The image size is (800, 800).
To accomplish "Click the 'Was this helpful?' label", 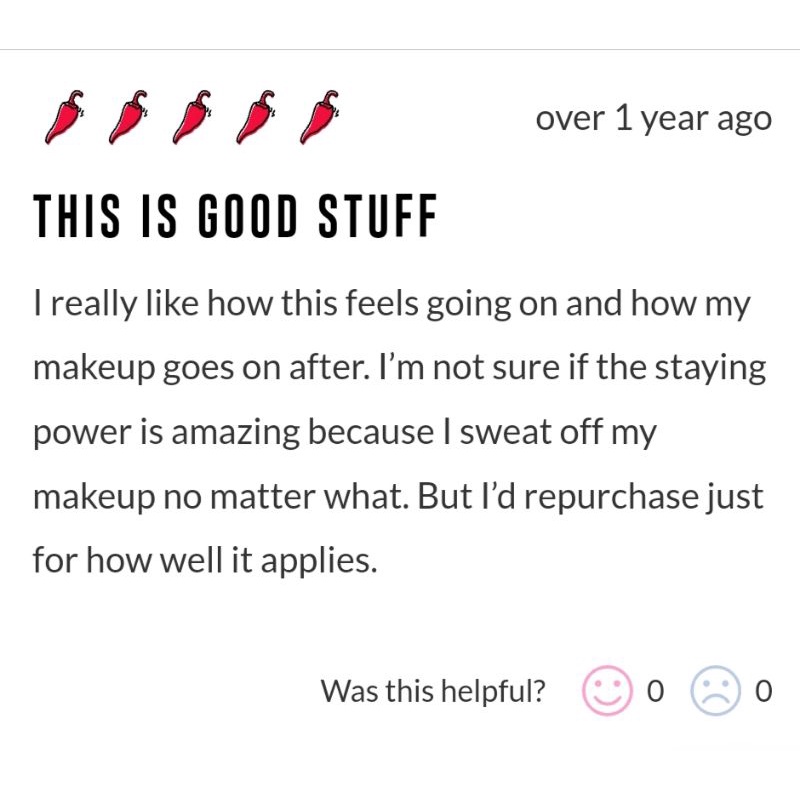I will click(x=433, y=691).
